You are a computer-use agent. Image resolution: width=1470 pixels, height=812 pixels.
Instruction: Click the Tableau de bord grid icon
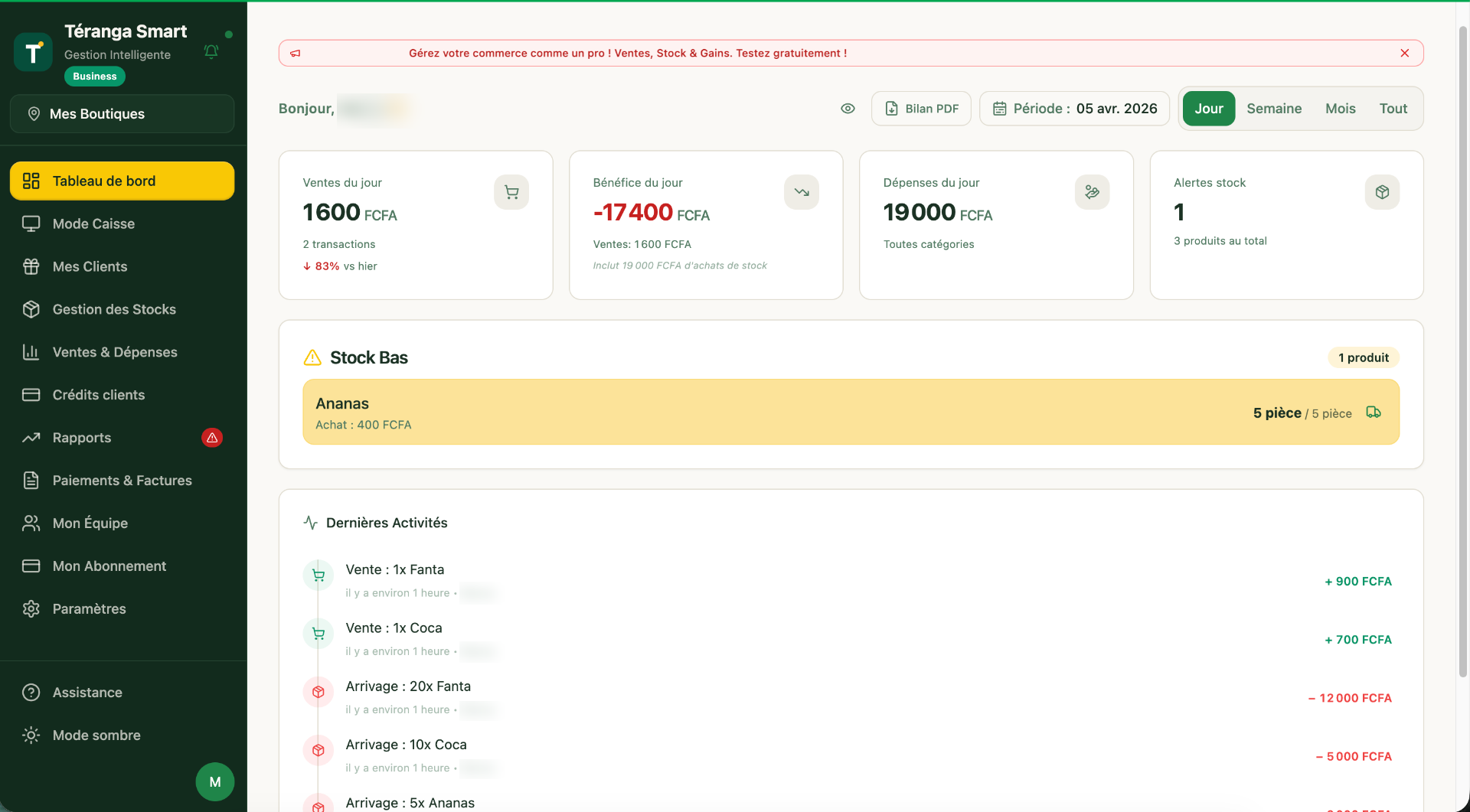coord(31,181)
